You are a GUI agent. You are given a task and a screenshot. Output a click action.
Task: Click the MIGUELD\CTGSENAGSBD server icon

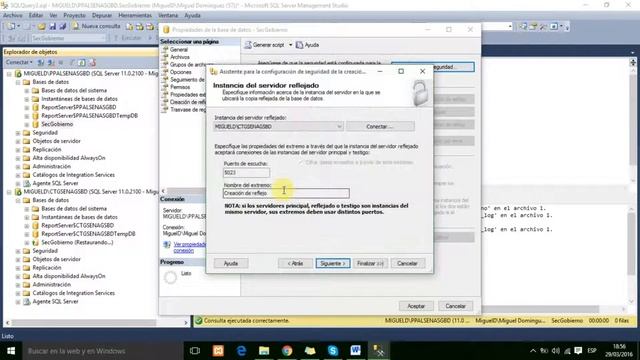click(x=18, y=191)
